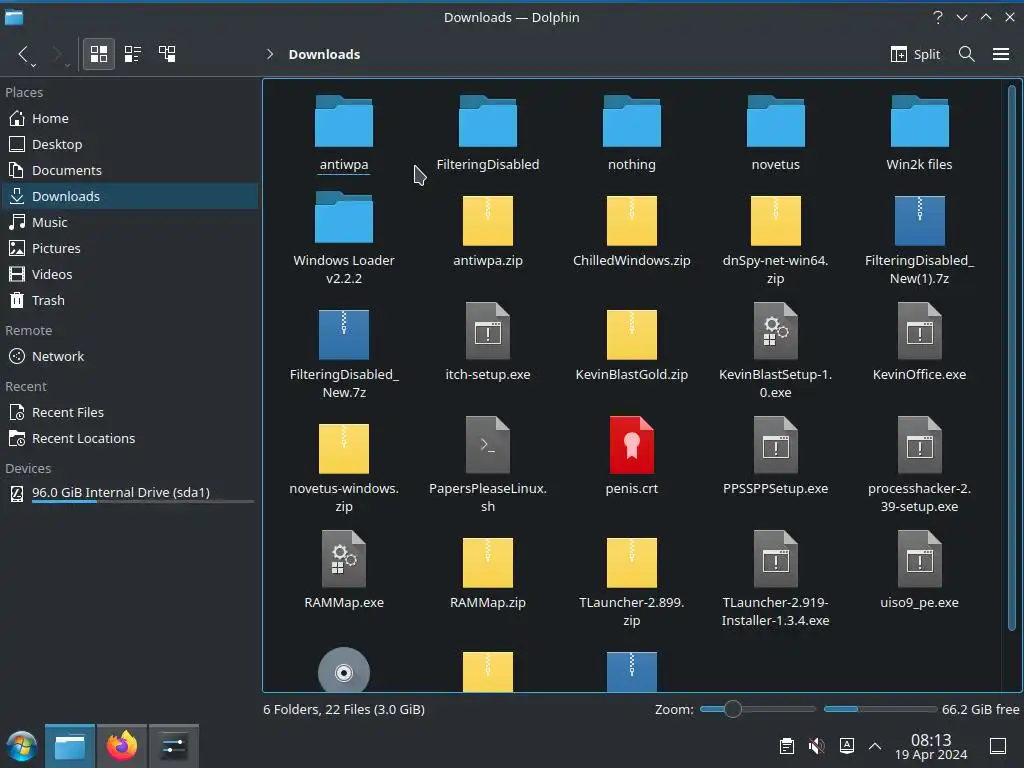The image size is (1024, 768).
Task: Select PapersPleaseLinux.sh script
Action: point(488,465)
